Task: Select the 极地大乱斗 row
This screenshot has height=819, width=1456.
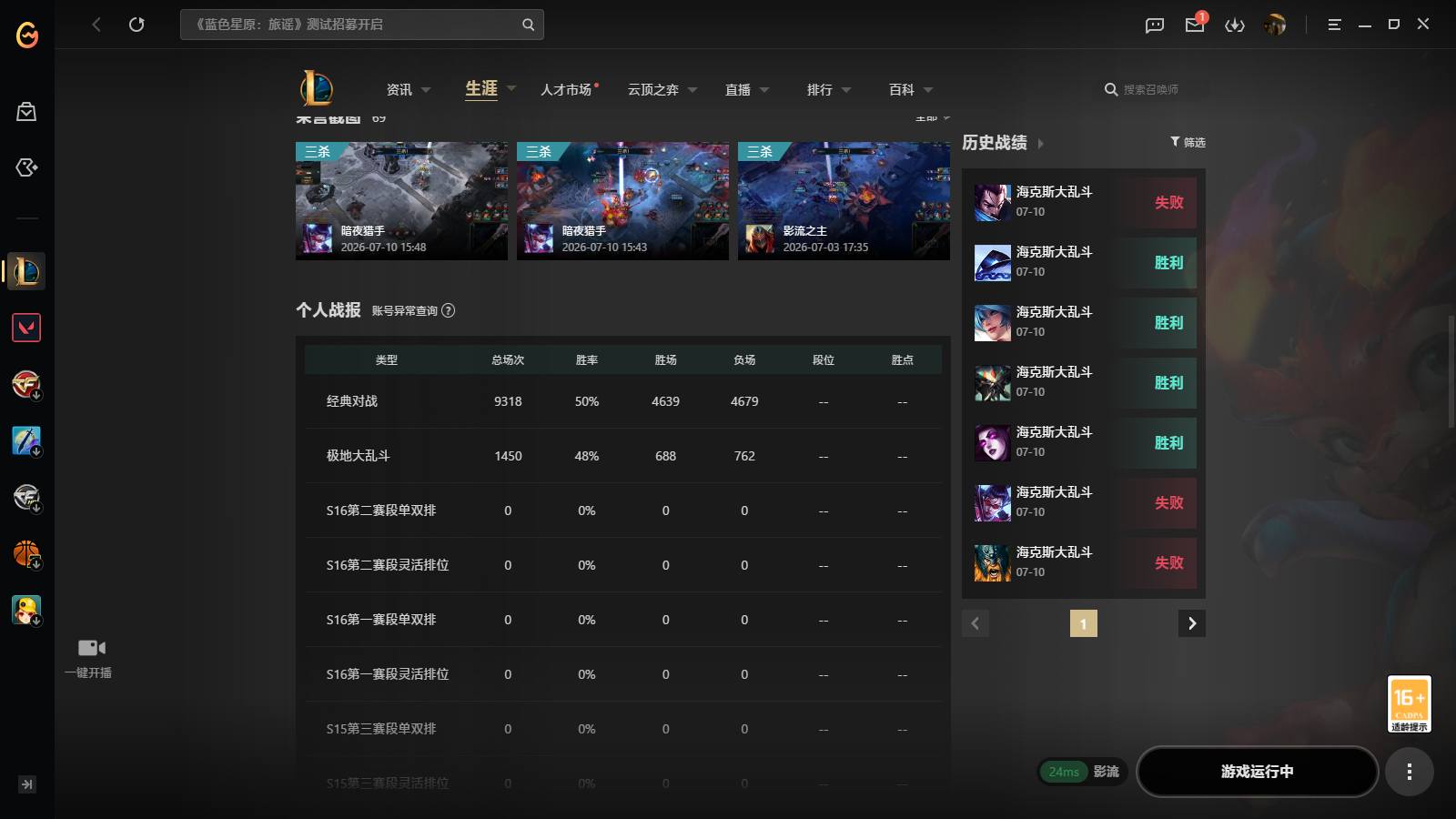Action: 623,456
